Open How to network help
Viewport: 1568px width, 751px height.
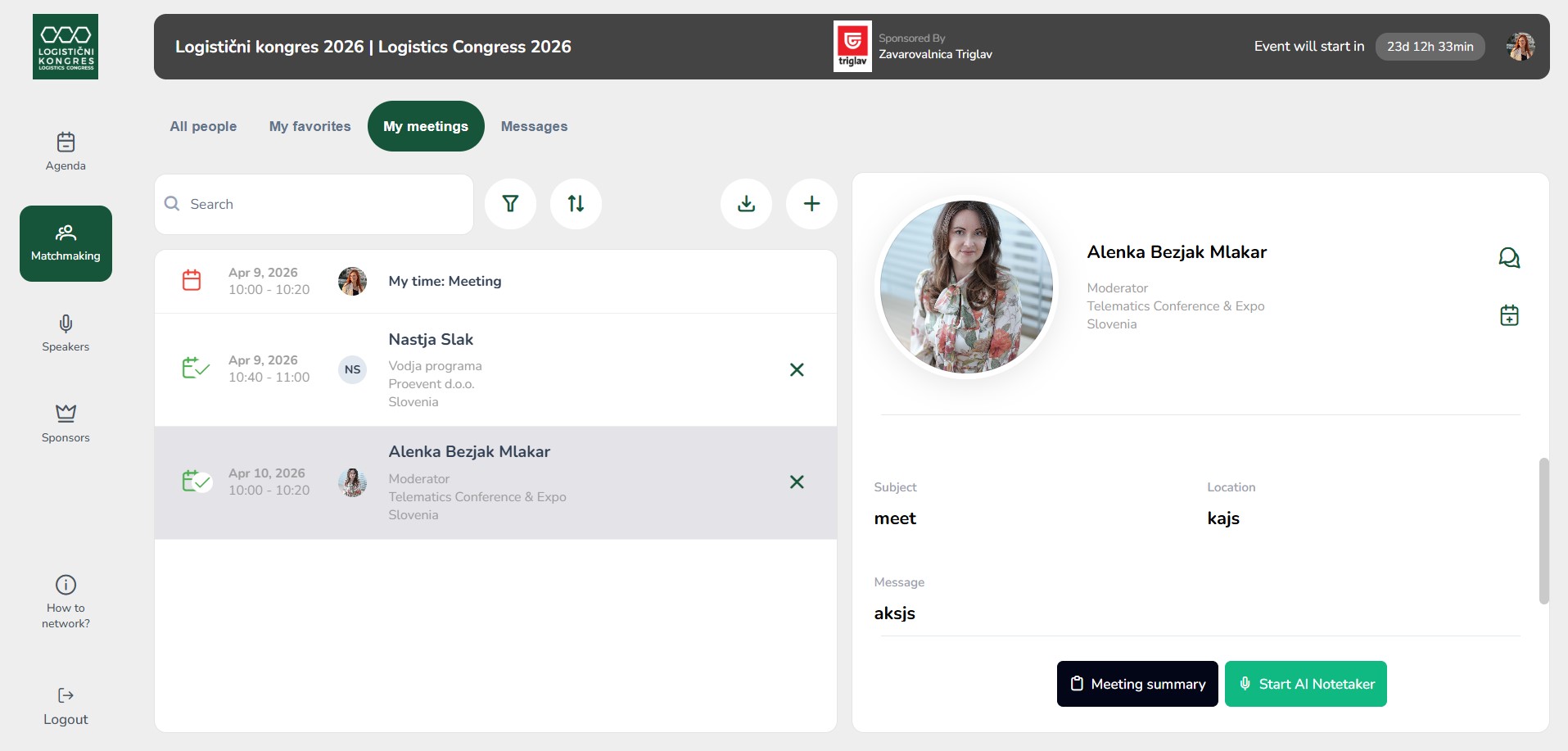(66, 601)
